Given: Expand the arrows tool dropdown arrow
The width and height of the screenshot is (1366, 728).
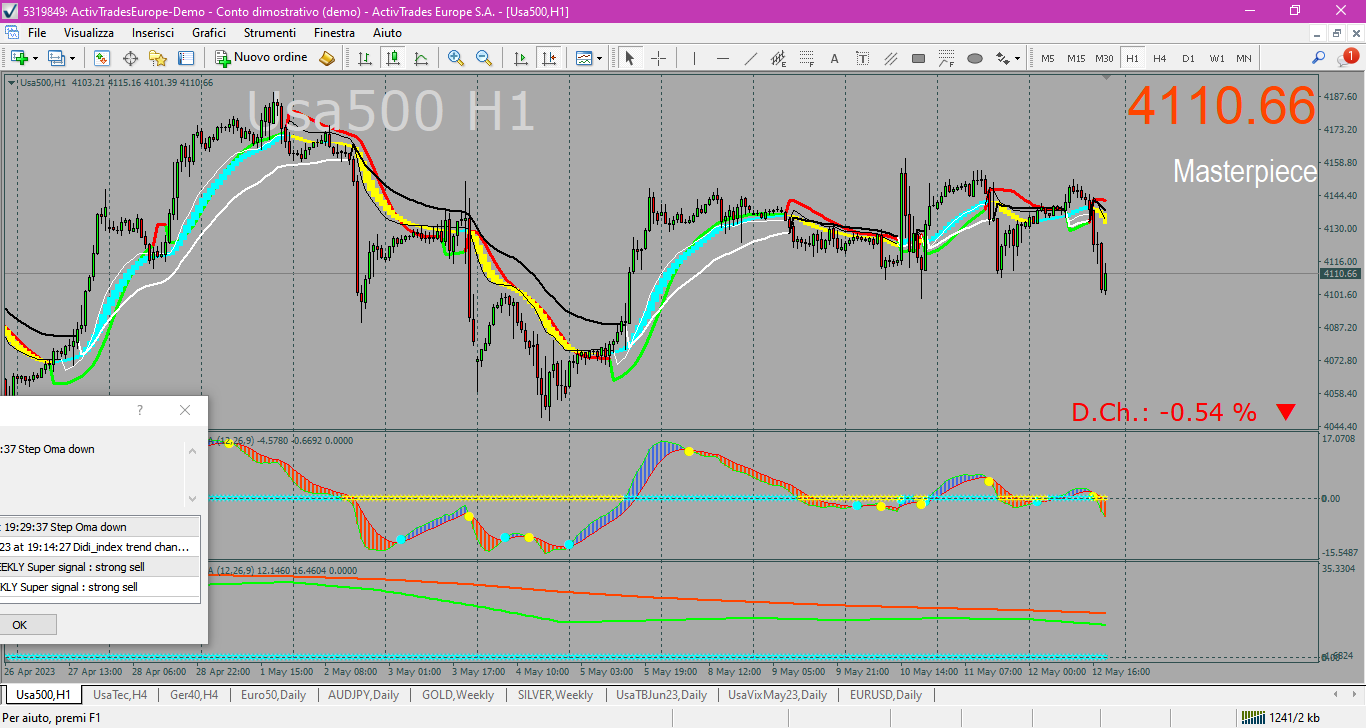Looking at the screenshot, I should coord(1018,58).
